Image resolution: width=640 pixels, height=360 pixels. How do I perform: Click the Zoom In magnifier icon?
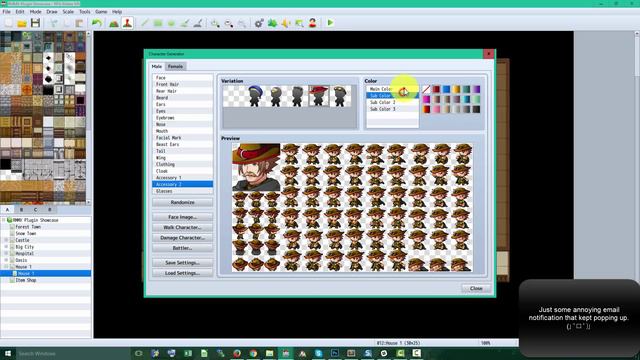click(x=215, y=23)
